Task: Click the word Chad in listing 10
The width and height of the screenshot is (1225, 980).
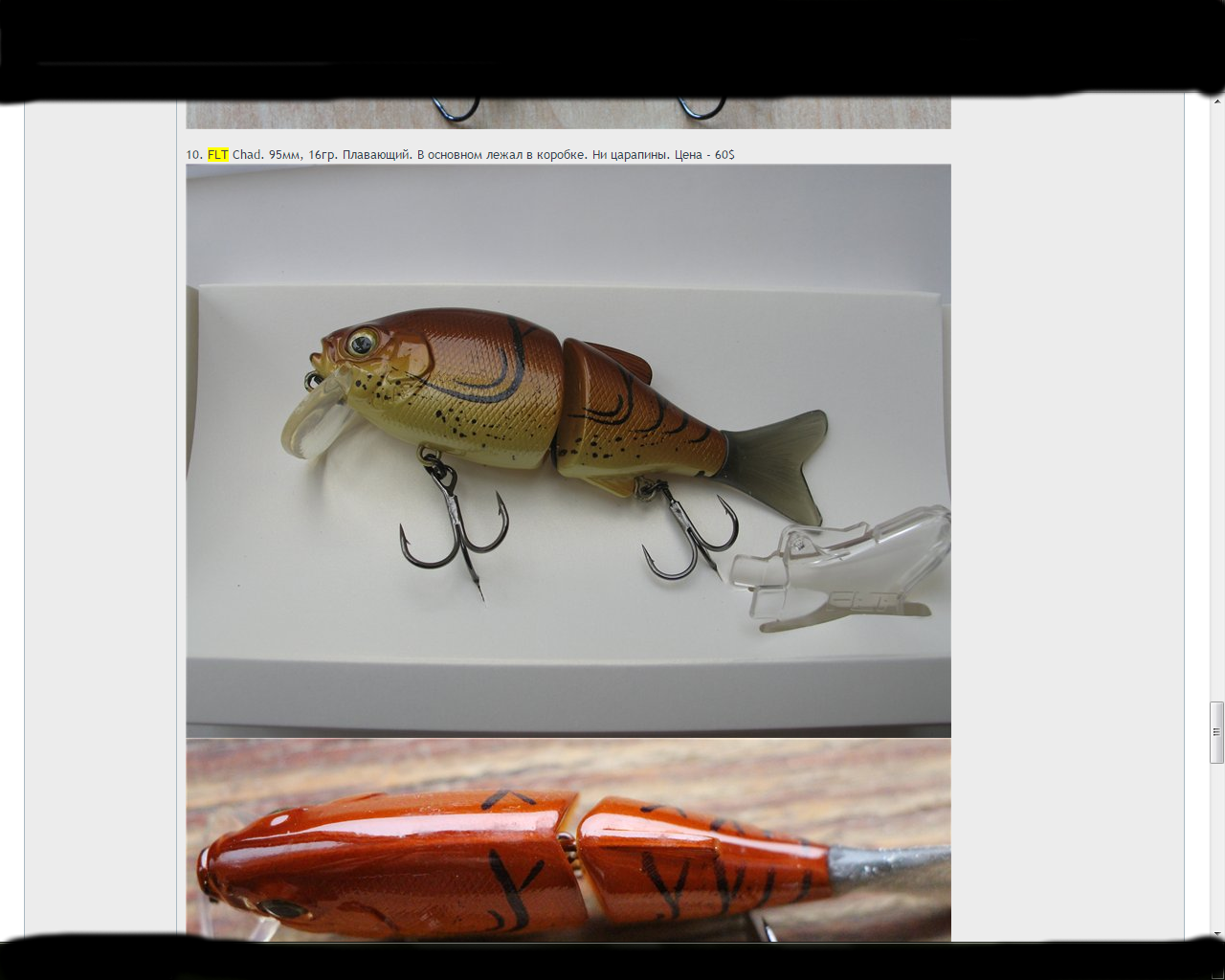Action: [x=247, y=155]
